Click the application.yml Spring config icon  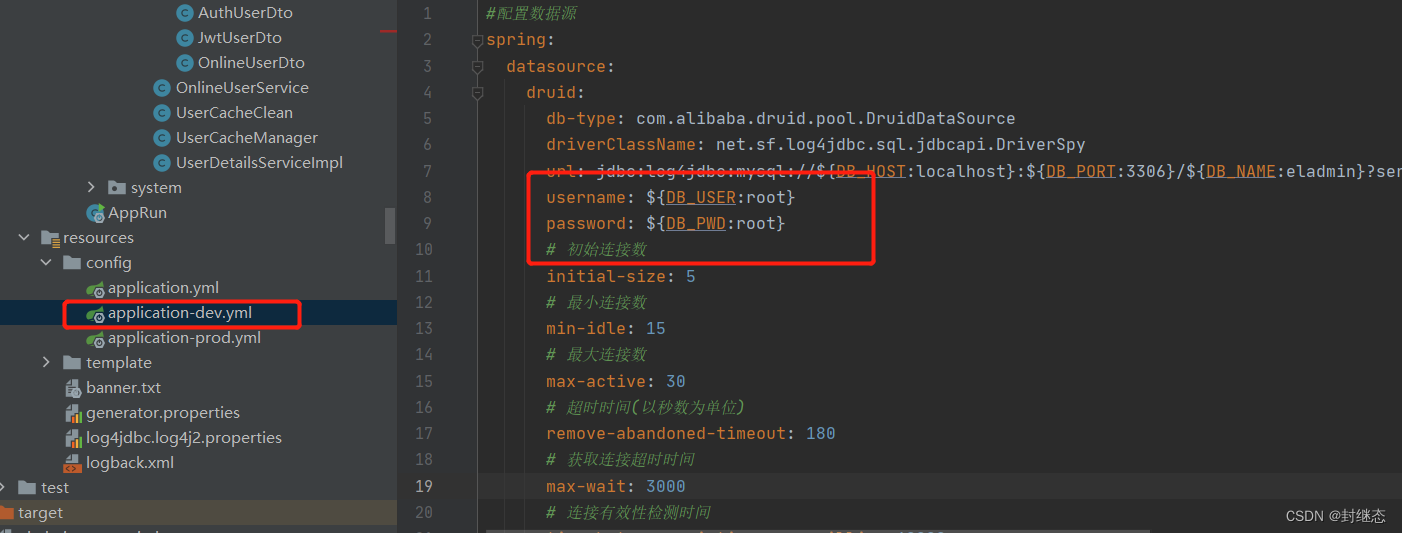[x=96, y=288]
